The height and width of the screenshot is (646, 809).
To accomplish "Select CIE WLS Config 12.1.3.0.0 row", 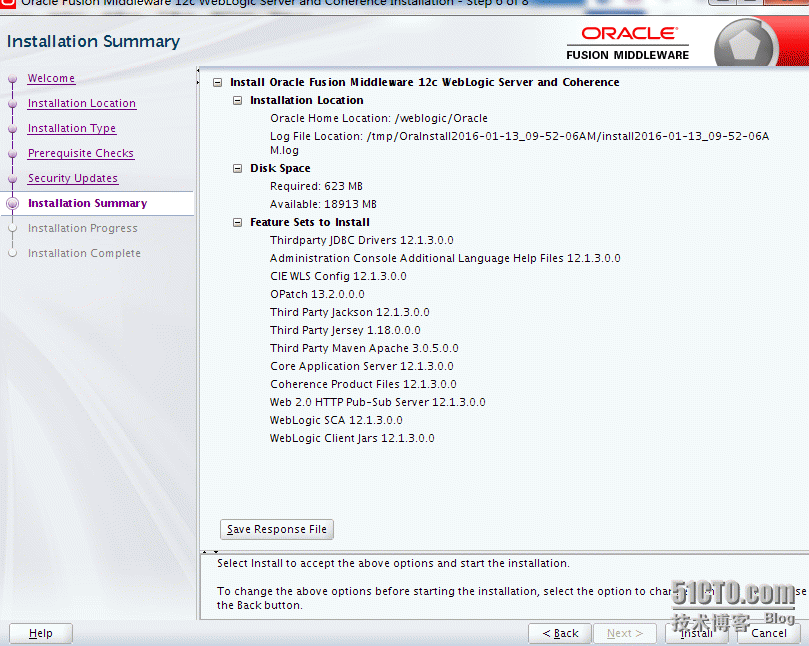I will pos(338,277).
